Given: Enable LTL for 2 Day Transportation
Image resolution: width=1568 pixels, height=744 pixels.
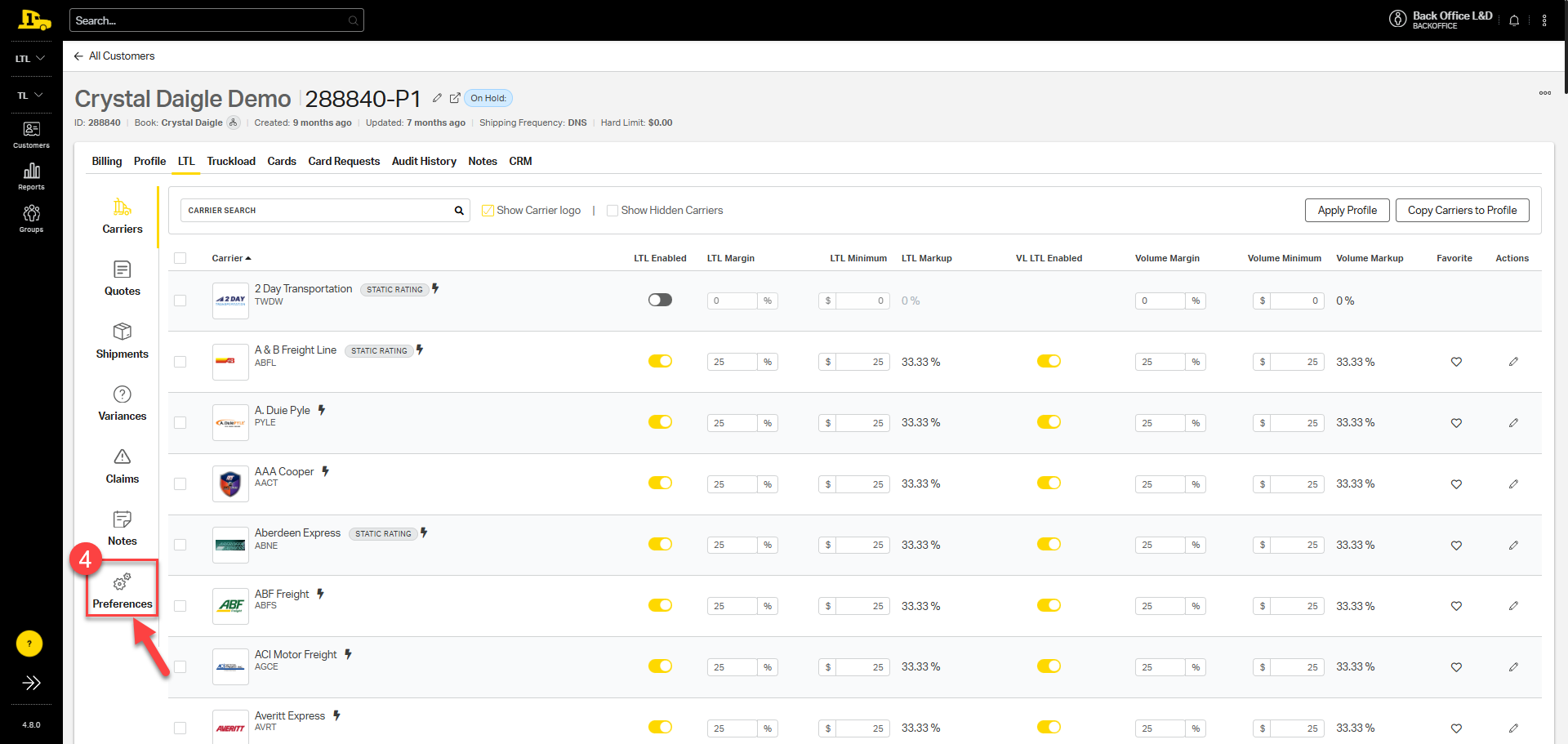Looking at the screenshot, I should (x=660, y=300).
